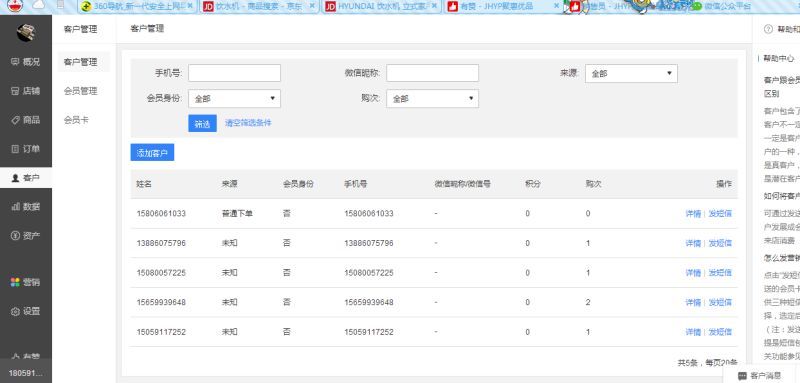This screenshot has height=383, width=800.
Task: Click the shop avatar logo at sidebar top
Action: pyautogui.click(x=26, y=33)
